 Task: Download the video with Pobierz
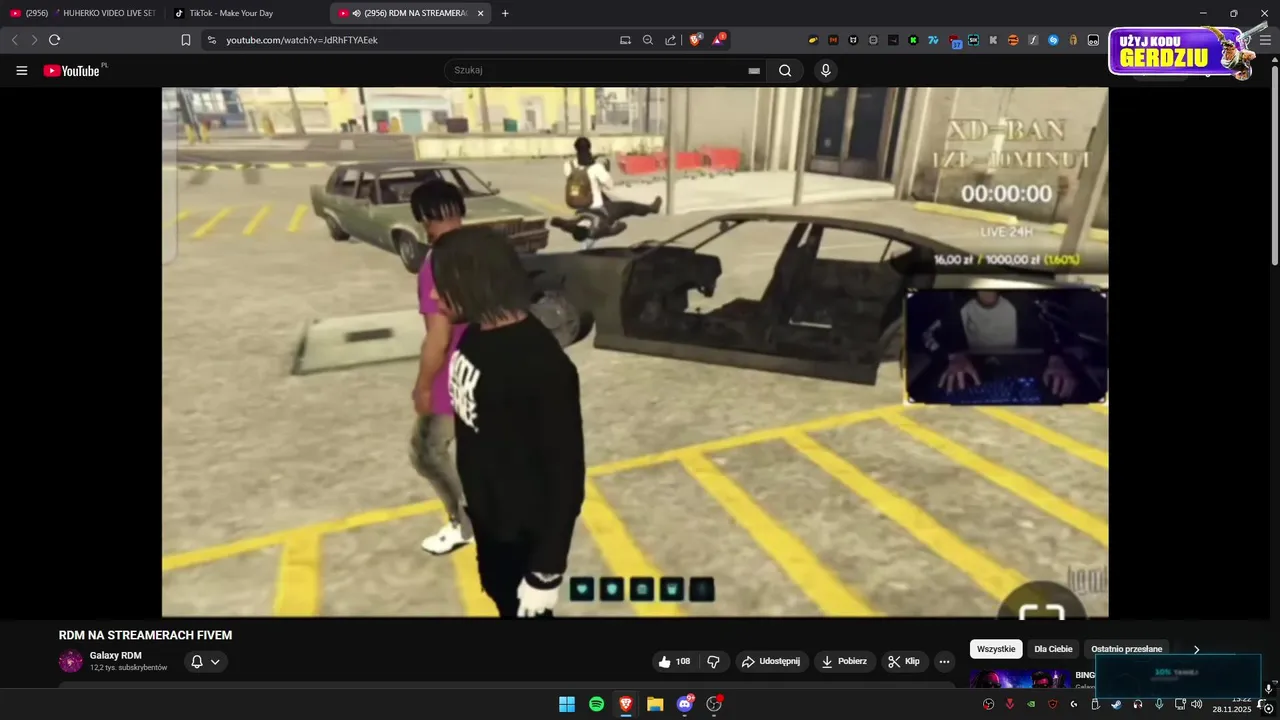coord(845,661)
